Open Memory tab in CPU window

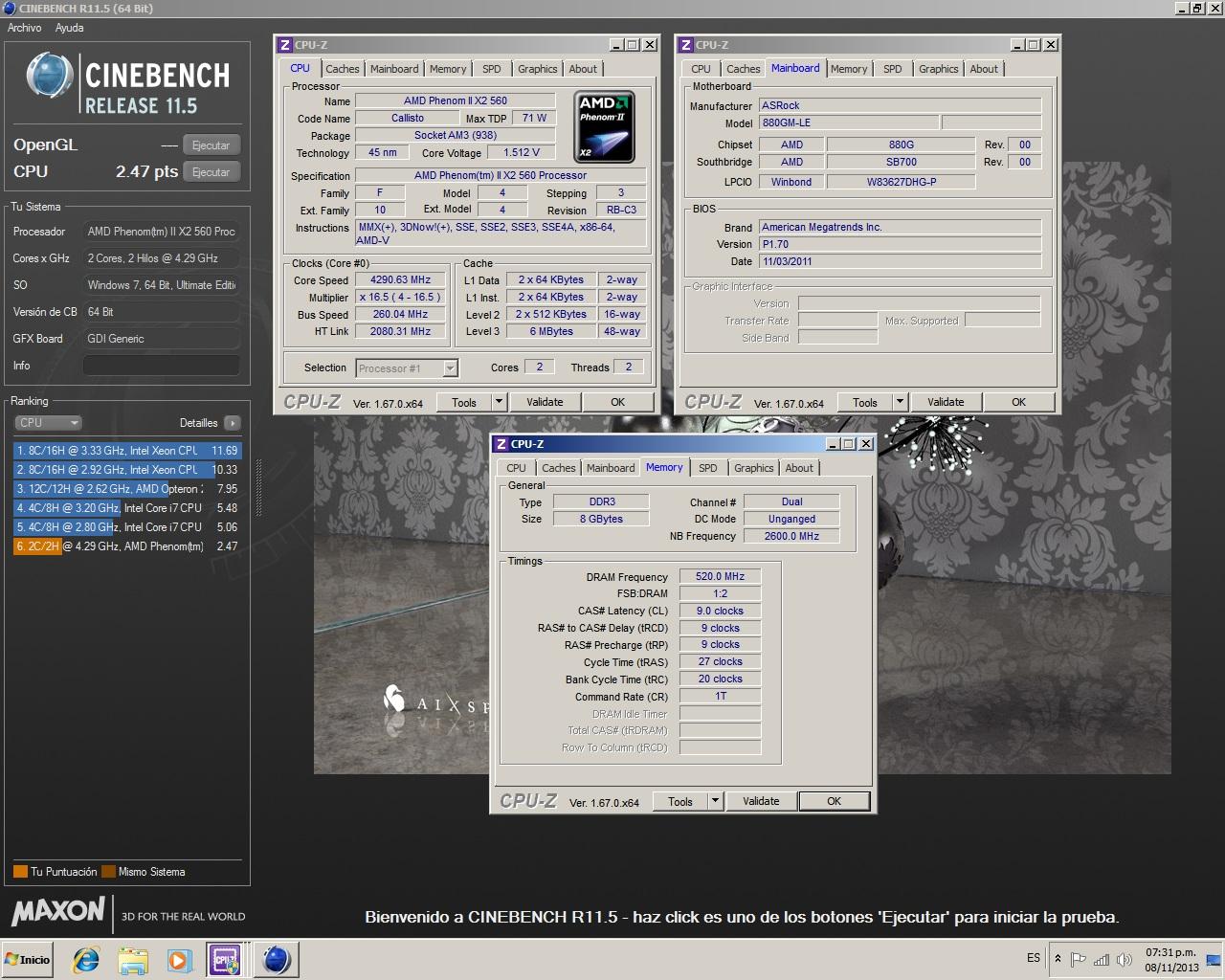(x=448, y=69)
